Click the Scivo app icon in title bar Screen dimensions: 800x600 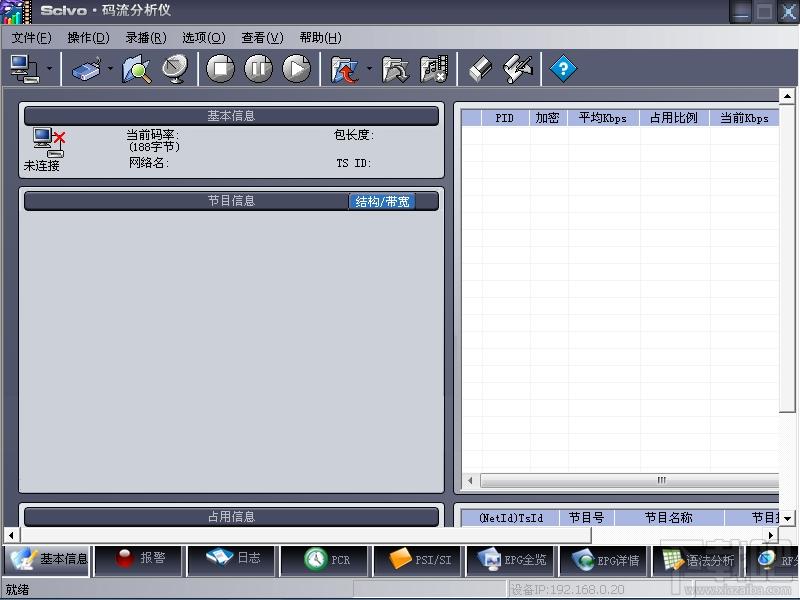[x=17, y=12]
